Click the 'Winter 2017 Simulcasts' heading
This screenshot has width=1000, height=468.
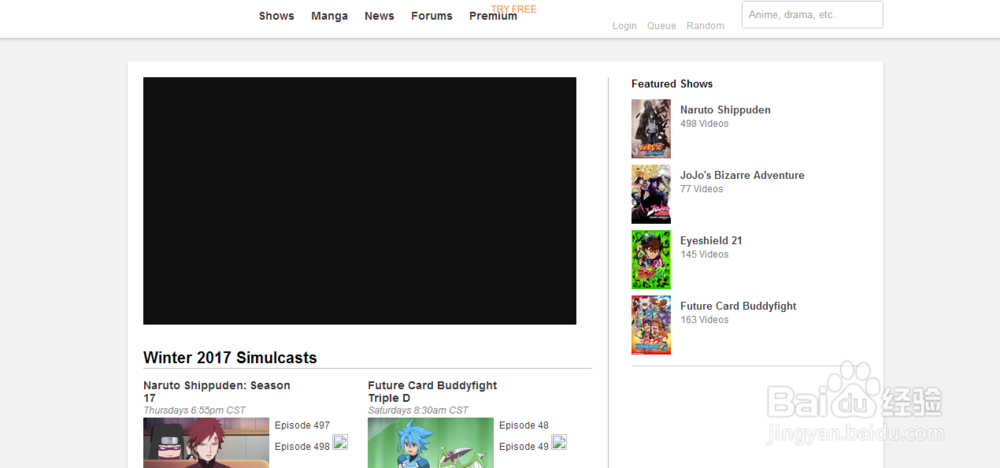pos(230,358)
